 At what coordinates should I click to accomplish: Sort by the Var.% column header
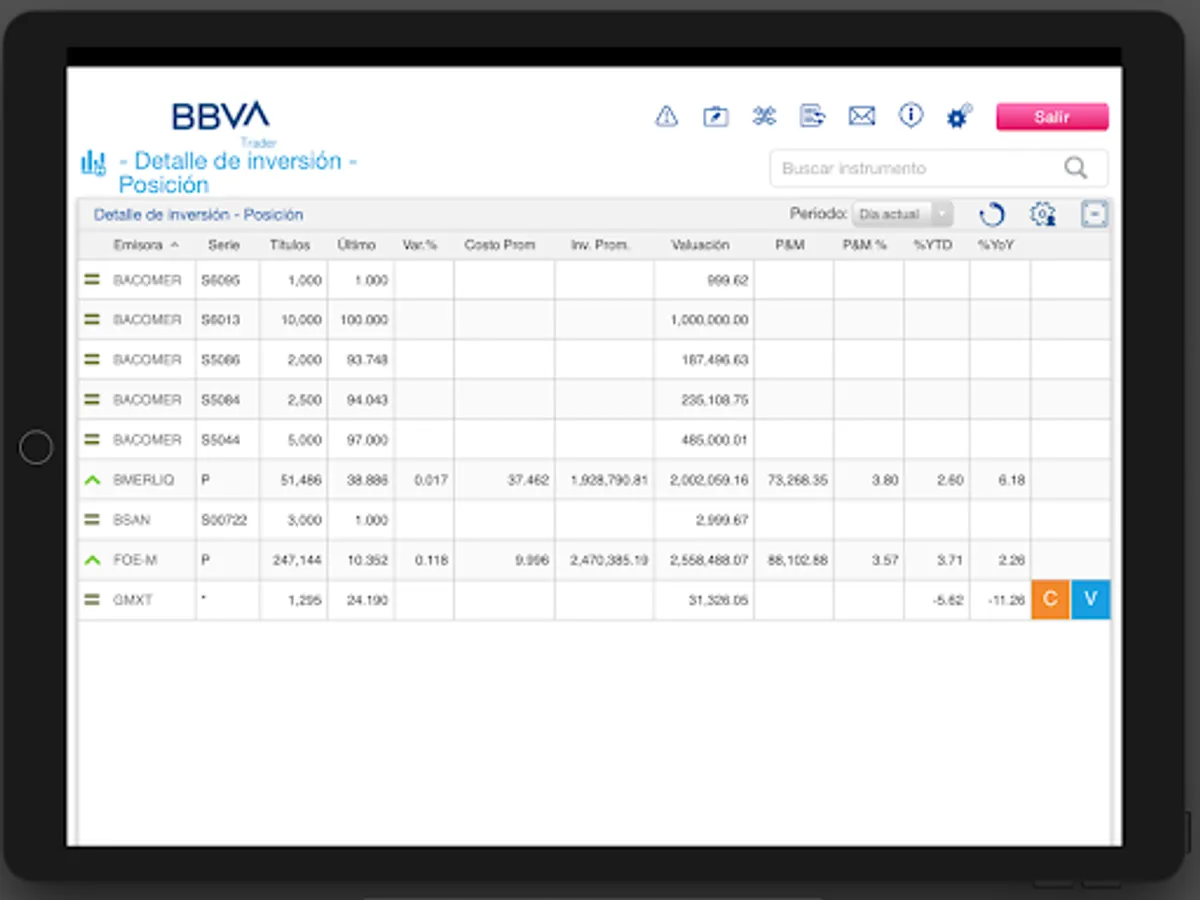[x=420, y=245]
